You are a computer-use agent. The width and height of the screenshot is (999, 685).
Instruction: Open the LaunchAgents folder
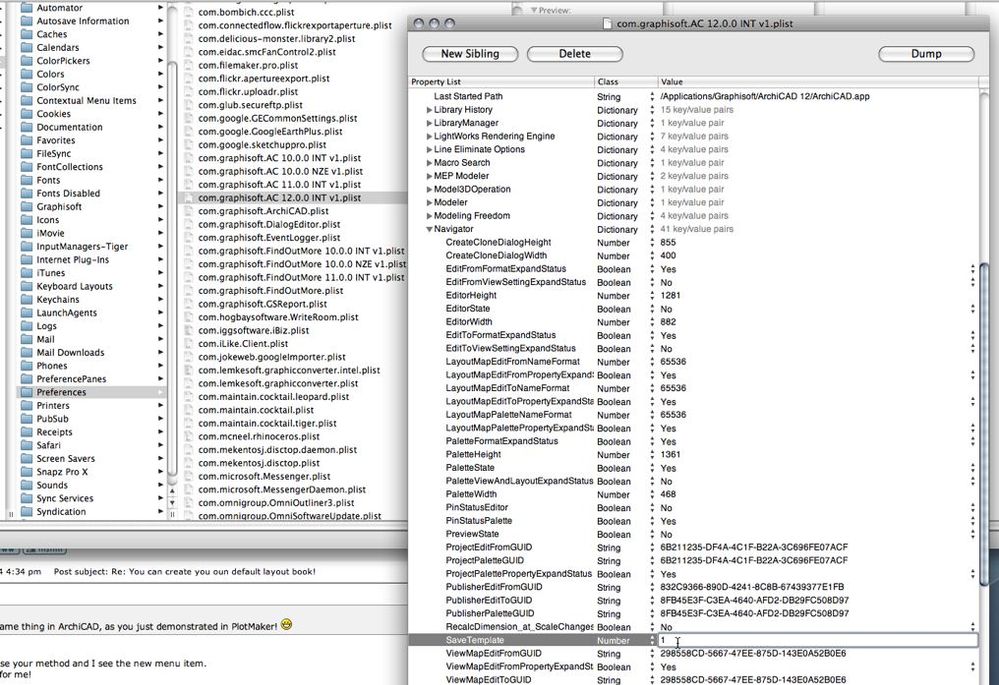tap(66, 313)
